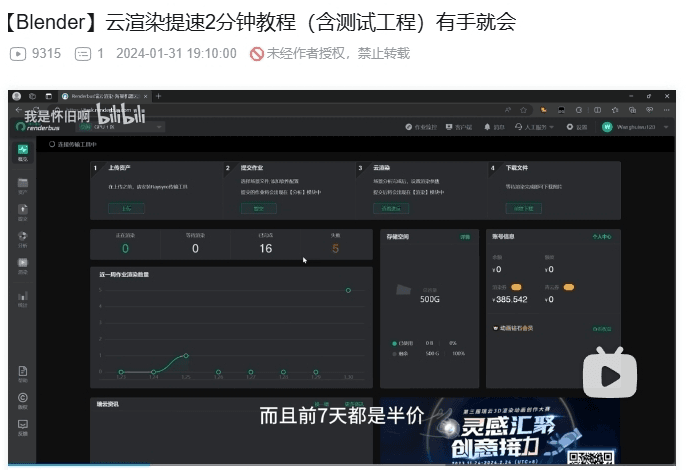Screen dimensions: 687x470
Task: Close the Renderbus browser tab
Action: pyautogui.click(x=145, y=96)
